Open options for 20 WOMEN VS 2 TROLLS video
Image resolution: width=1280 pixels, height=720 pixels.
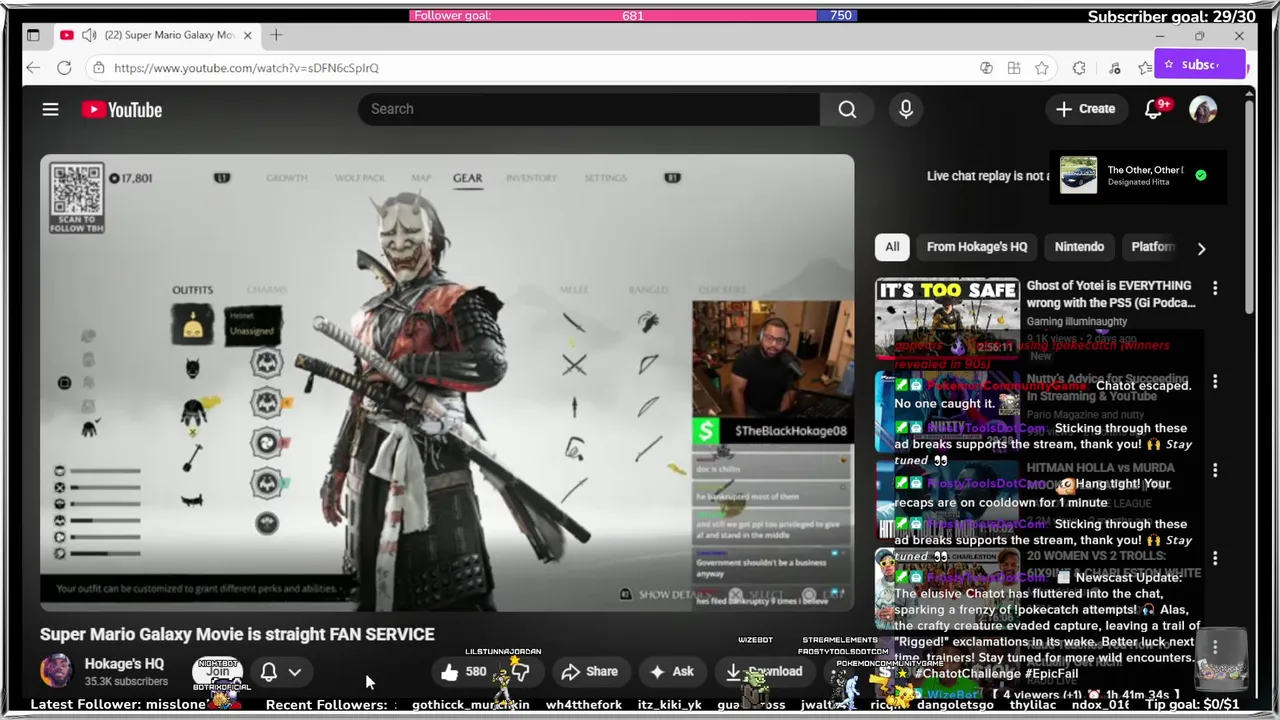point(1215,558)
